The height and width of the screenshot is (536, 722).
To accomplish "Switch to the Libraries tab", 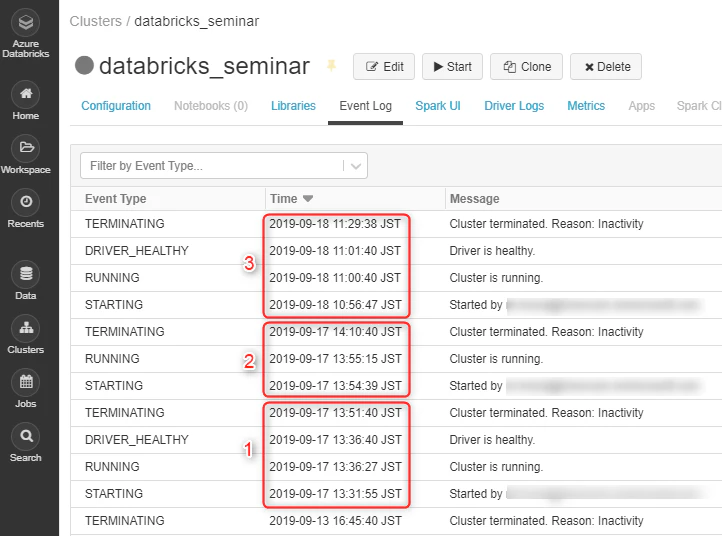I will pos(293,106).
